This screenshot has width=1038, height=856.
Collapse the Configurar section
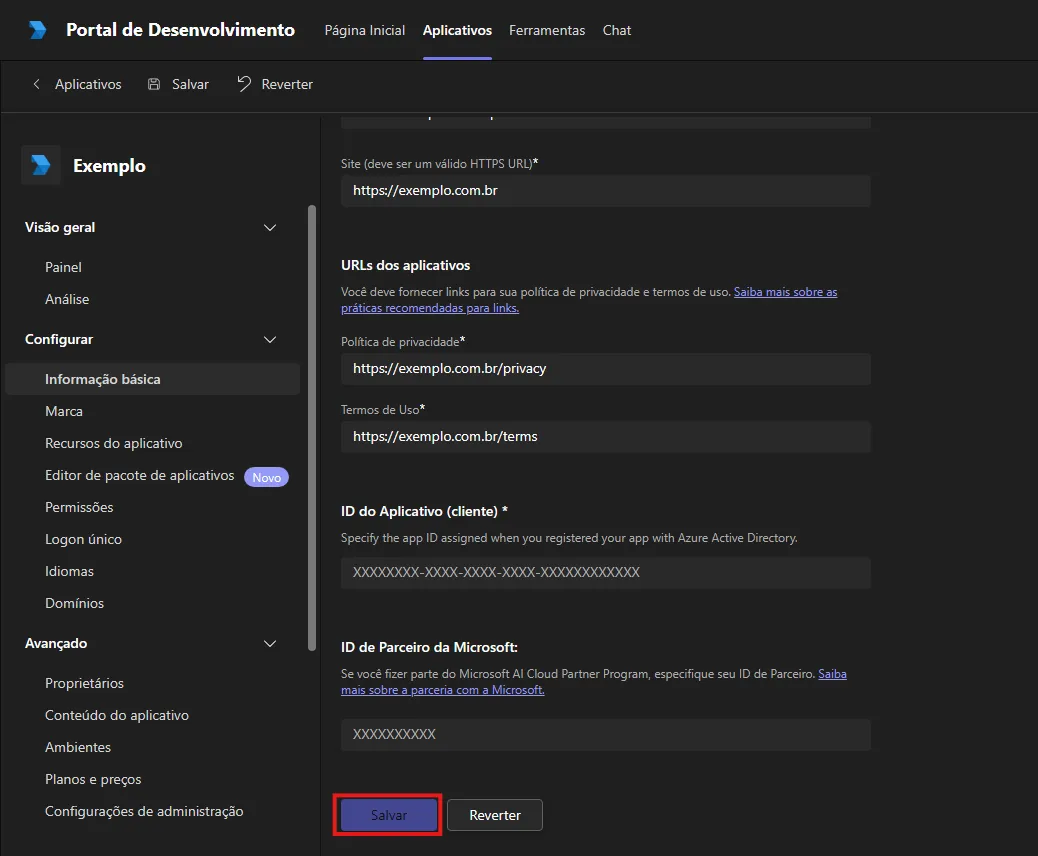[x=270, y=340]
